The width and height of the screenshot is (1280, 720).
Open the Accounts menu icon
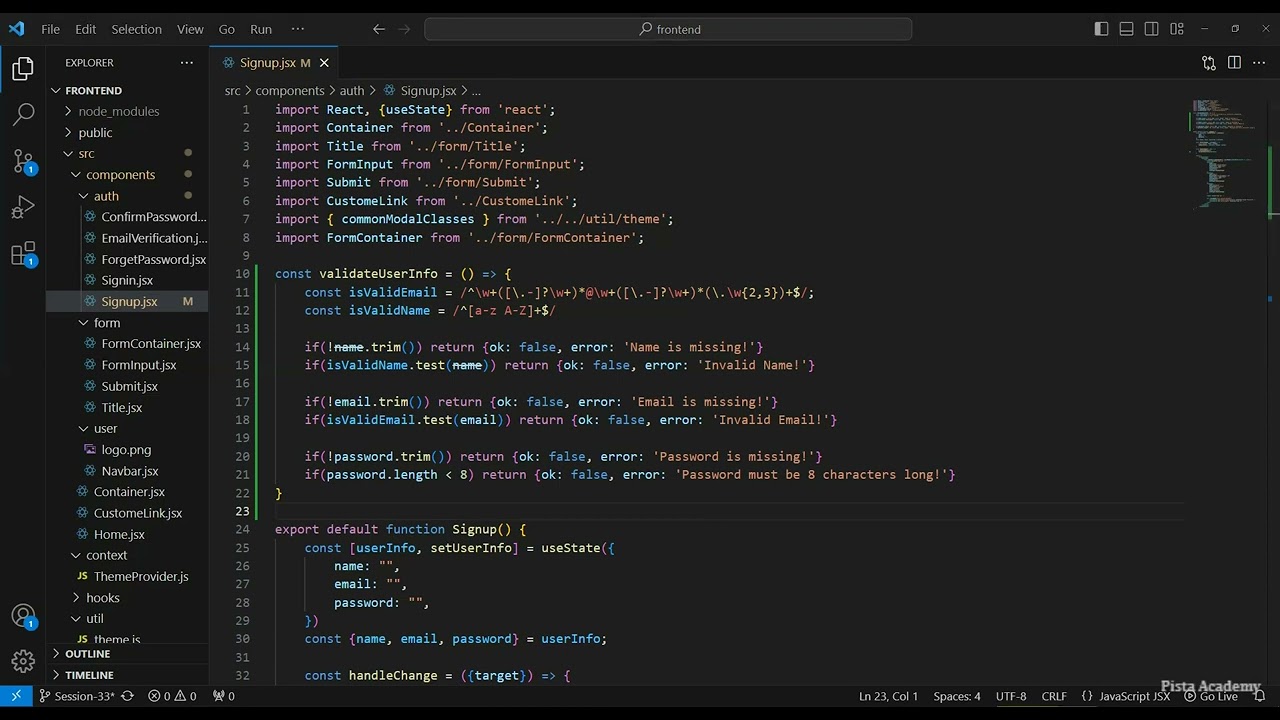[23, 616]
